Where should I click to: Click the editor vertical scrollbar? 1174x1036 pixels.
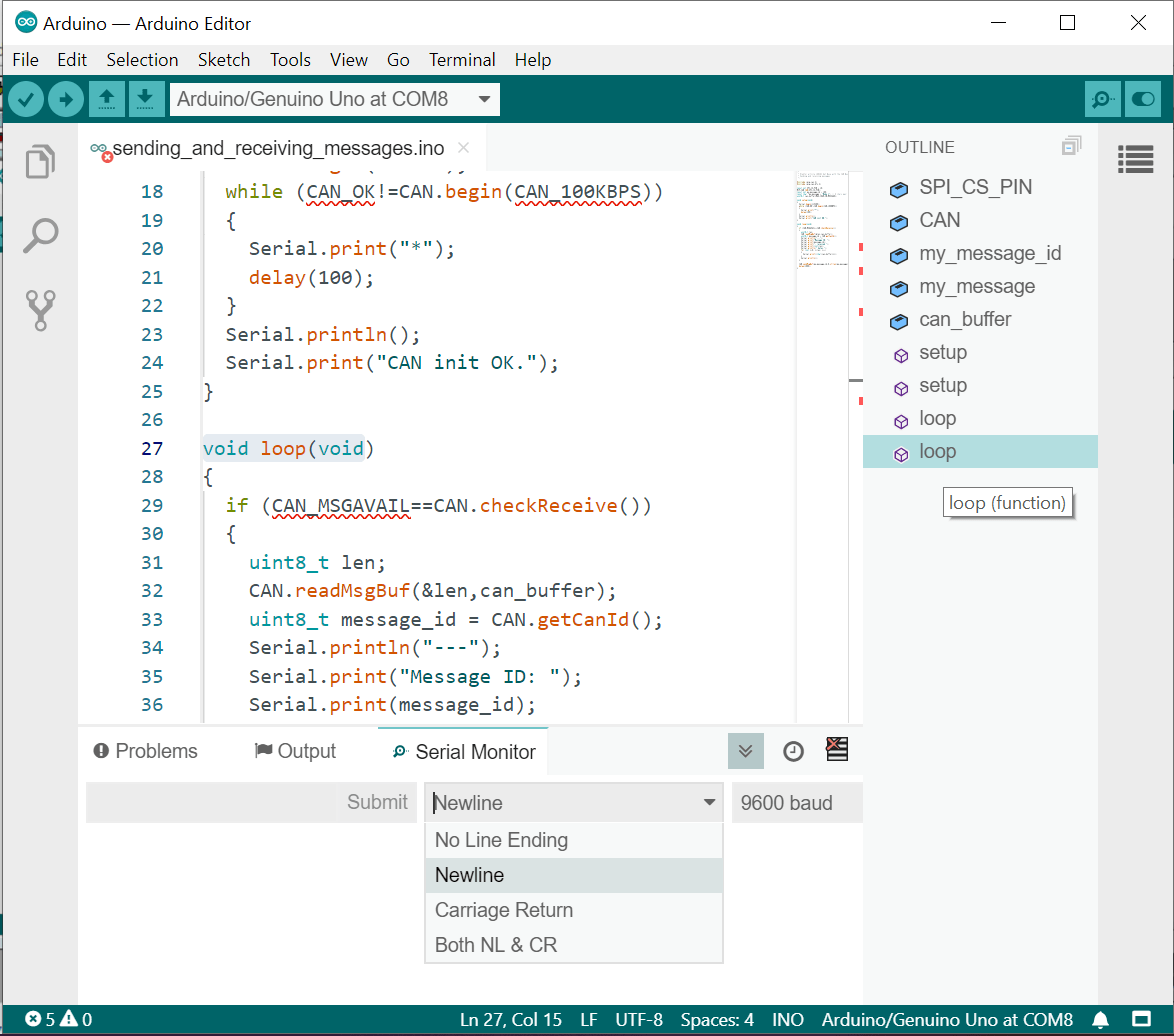856,448
